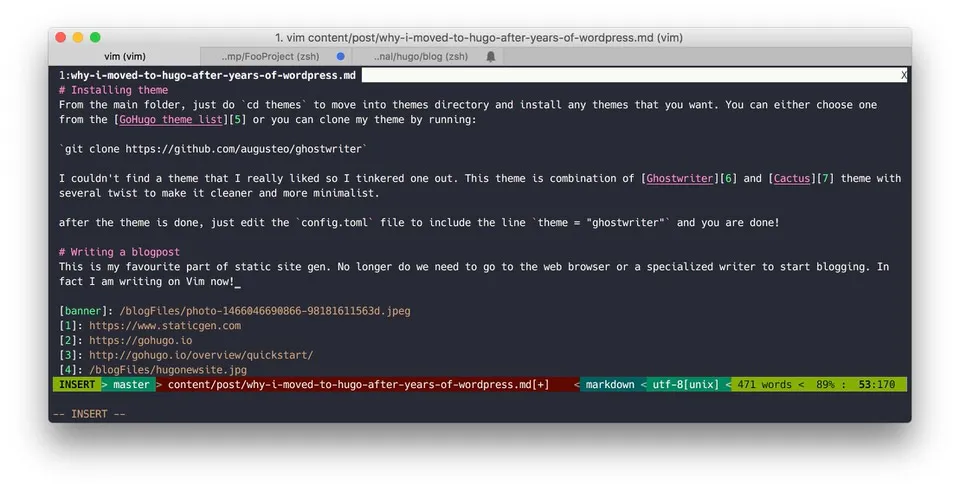The height and width of the screenshot is (492, 960).
Task: Click the [6] reference number
Action: [728, 178]
